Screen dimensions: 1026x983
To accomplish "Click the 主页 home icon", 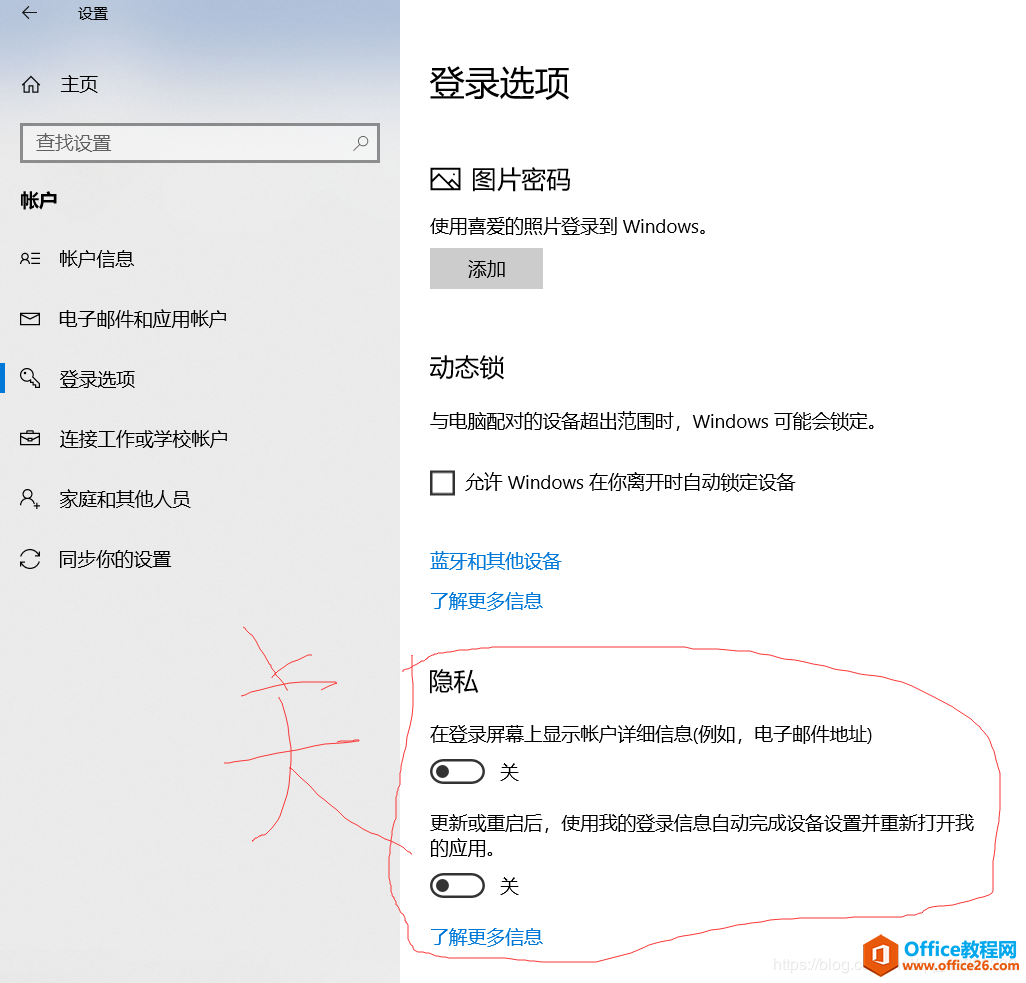I will coord(31,84).
